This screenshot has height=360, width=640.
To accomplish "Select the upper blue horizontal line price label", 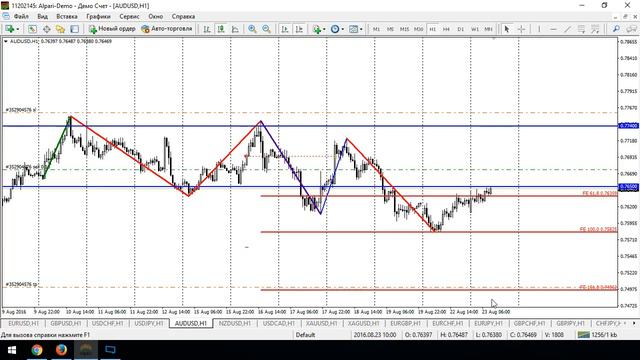I will click(629, 126).
